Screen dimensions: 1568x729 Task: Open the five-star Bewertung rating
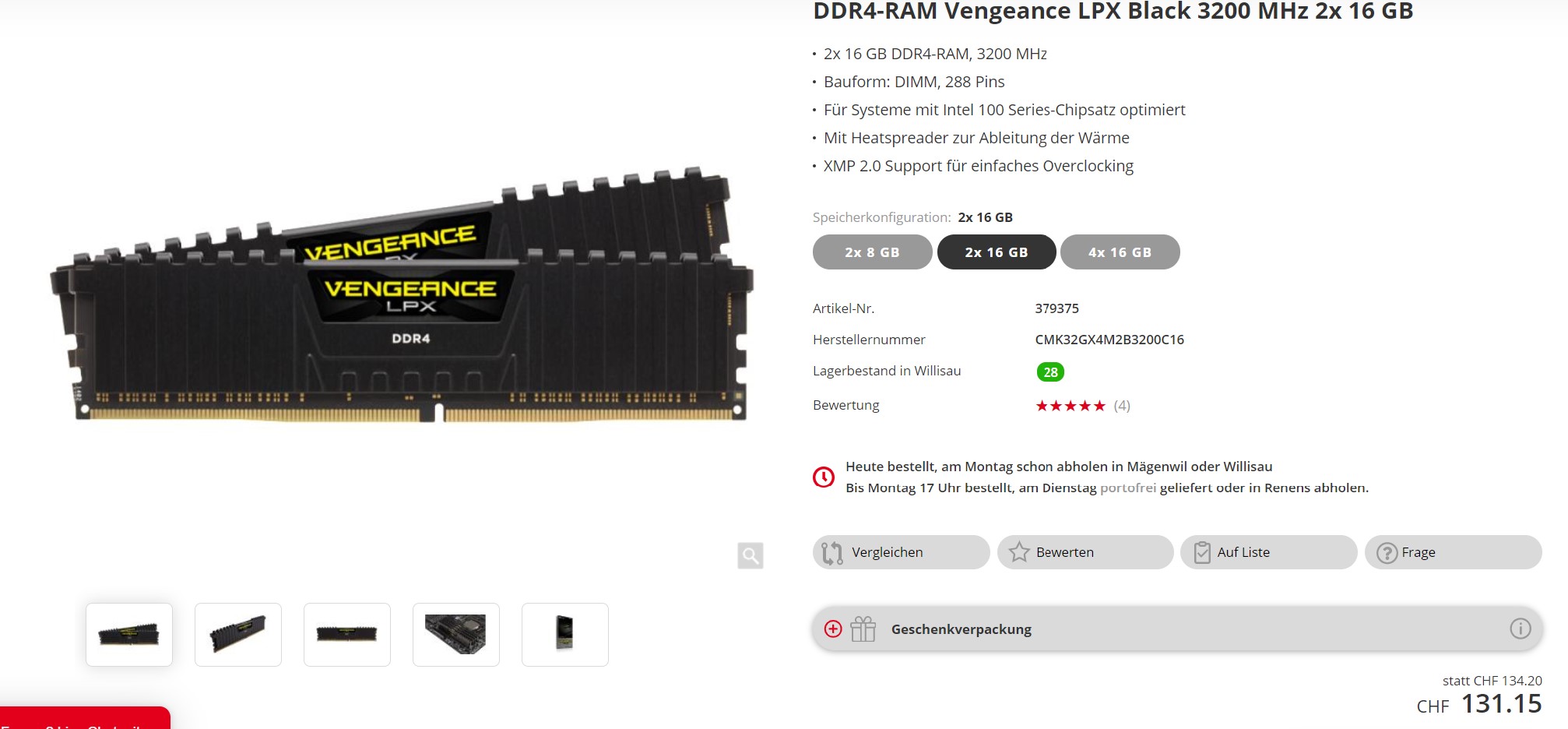click(1071, 406)
